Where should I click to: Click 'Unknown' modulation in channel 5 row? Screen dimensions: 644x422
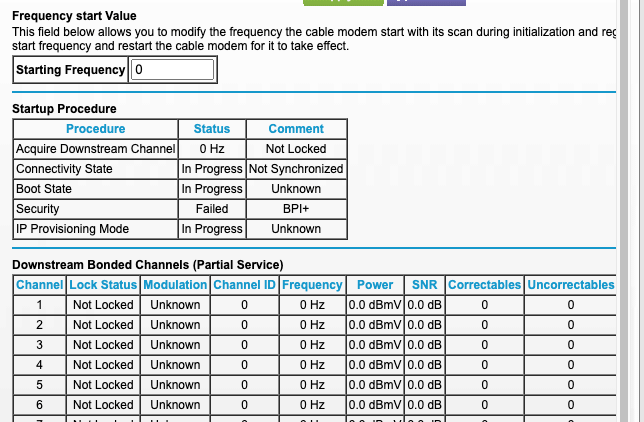click(175, 385)
